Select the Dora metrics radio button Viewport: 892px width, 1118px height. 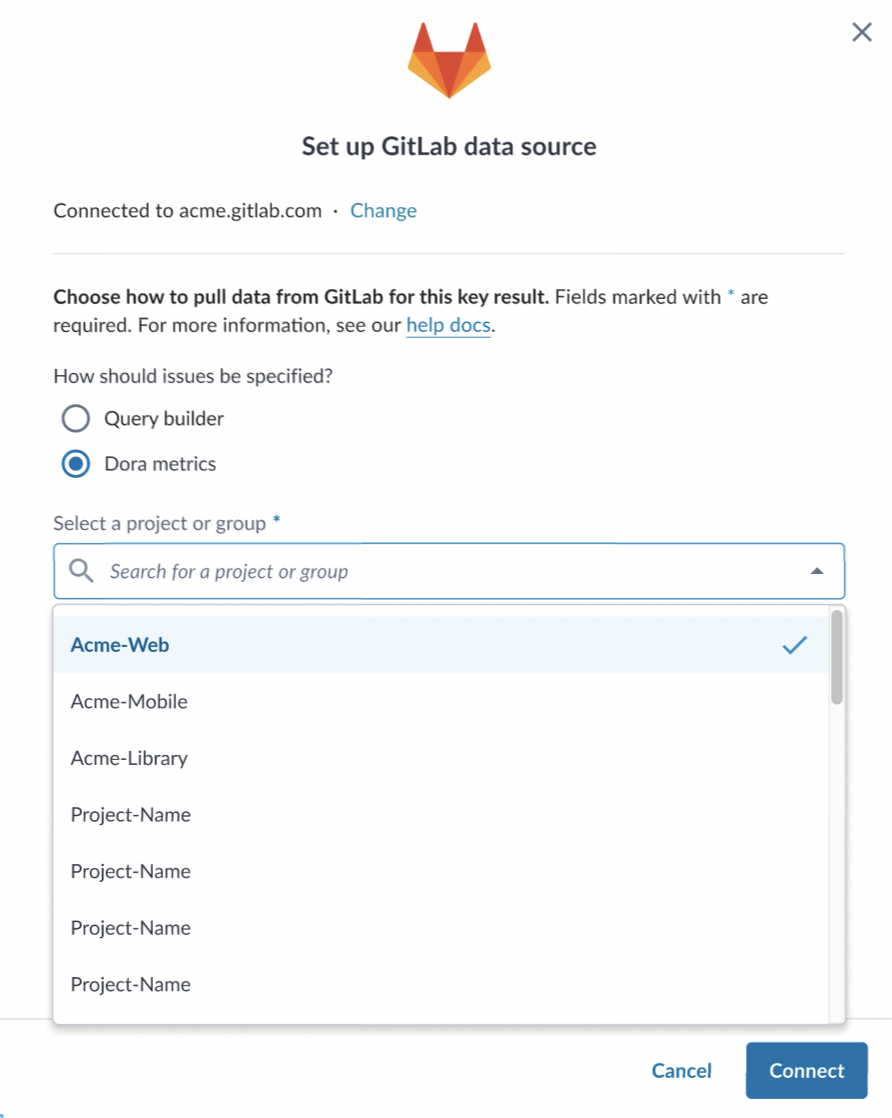[76, 464]
